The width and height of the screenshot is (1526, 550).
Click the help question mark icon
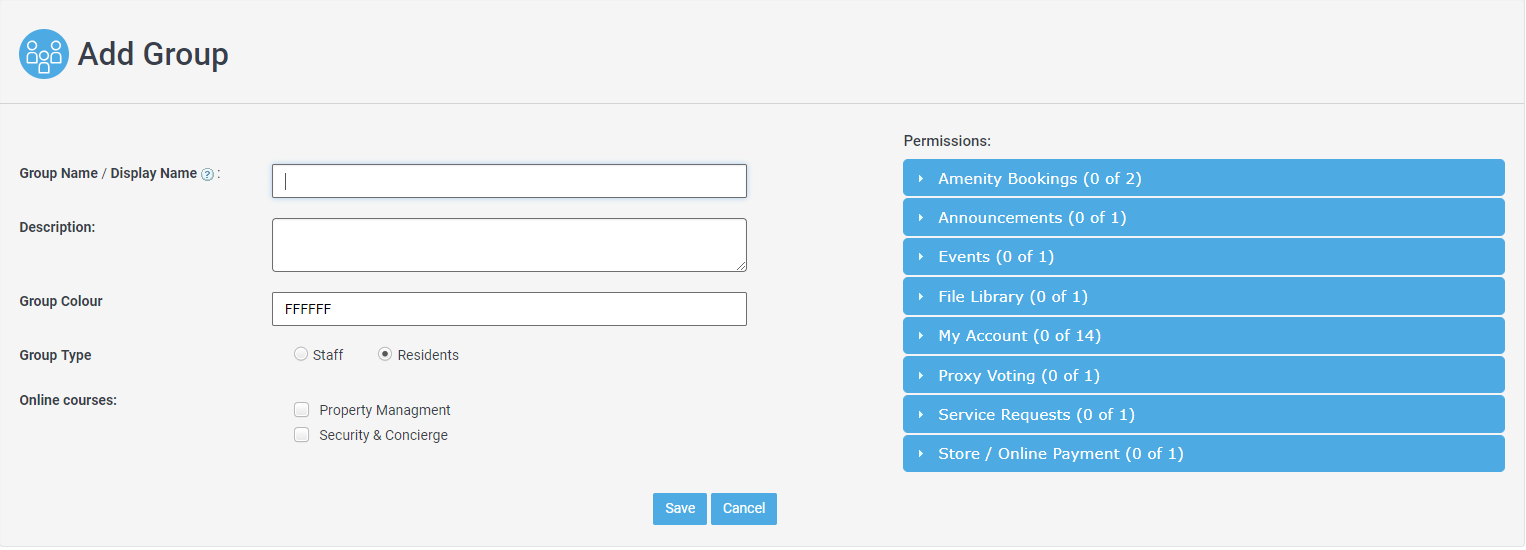tap(207, 174)
